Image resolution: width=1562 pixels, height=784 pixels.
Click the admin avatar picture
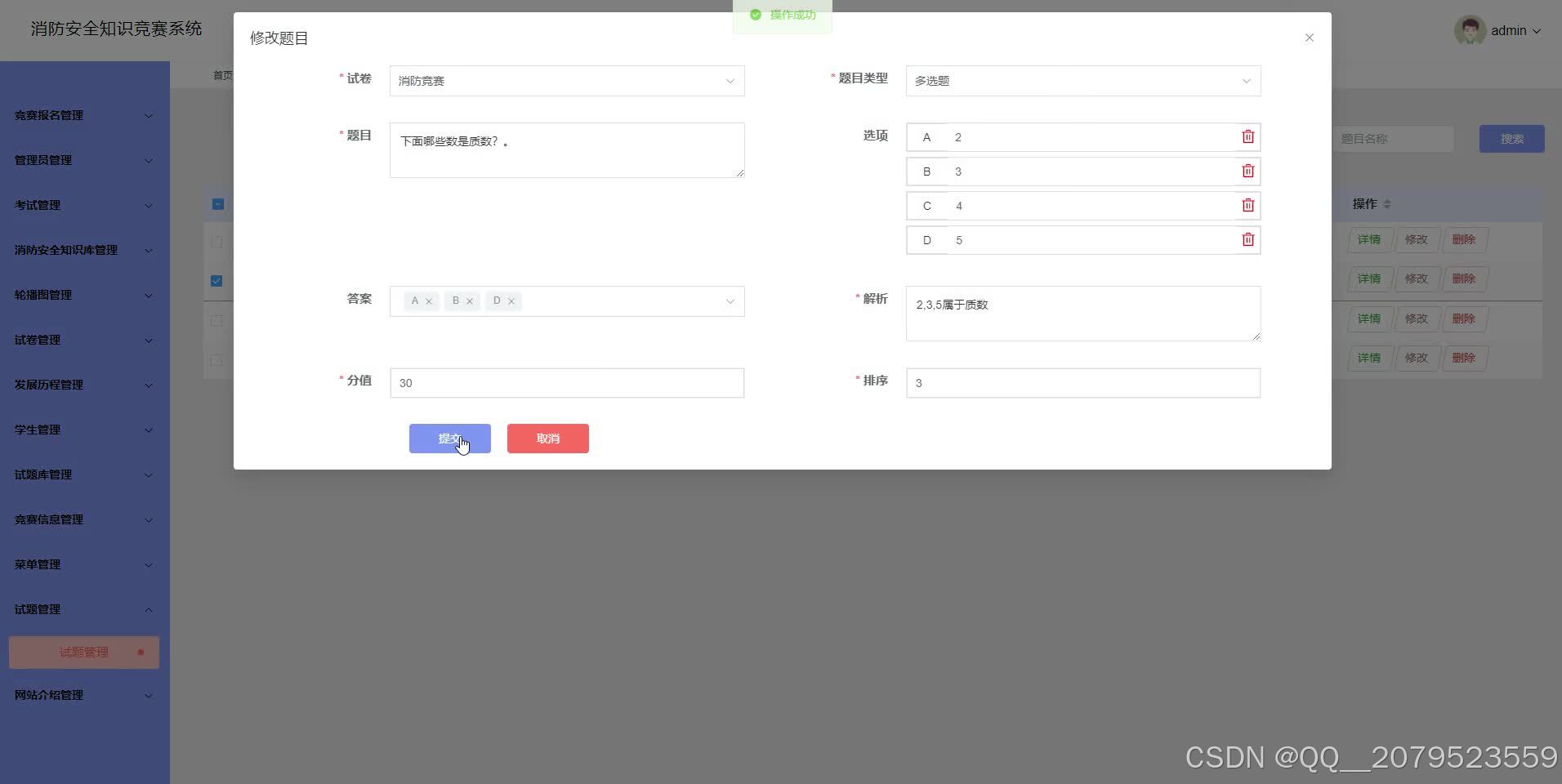coord(1468,30)
